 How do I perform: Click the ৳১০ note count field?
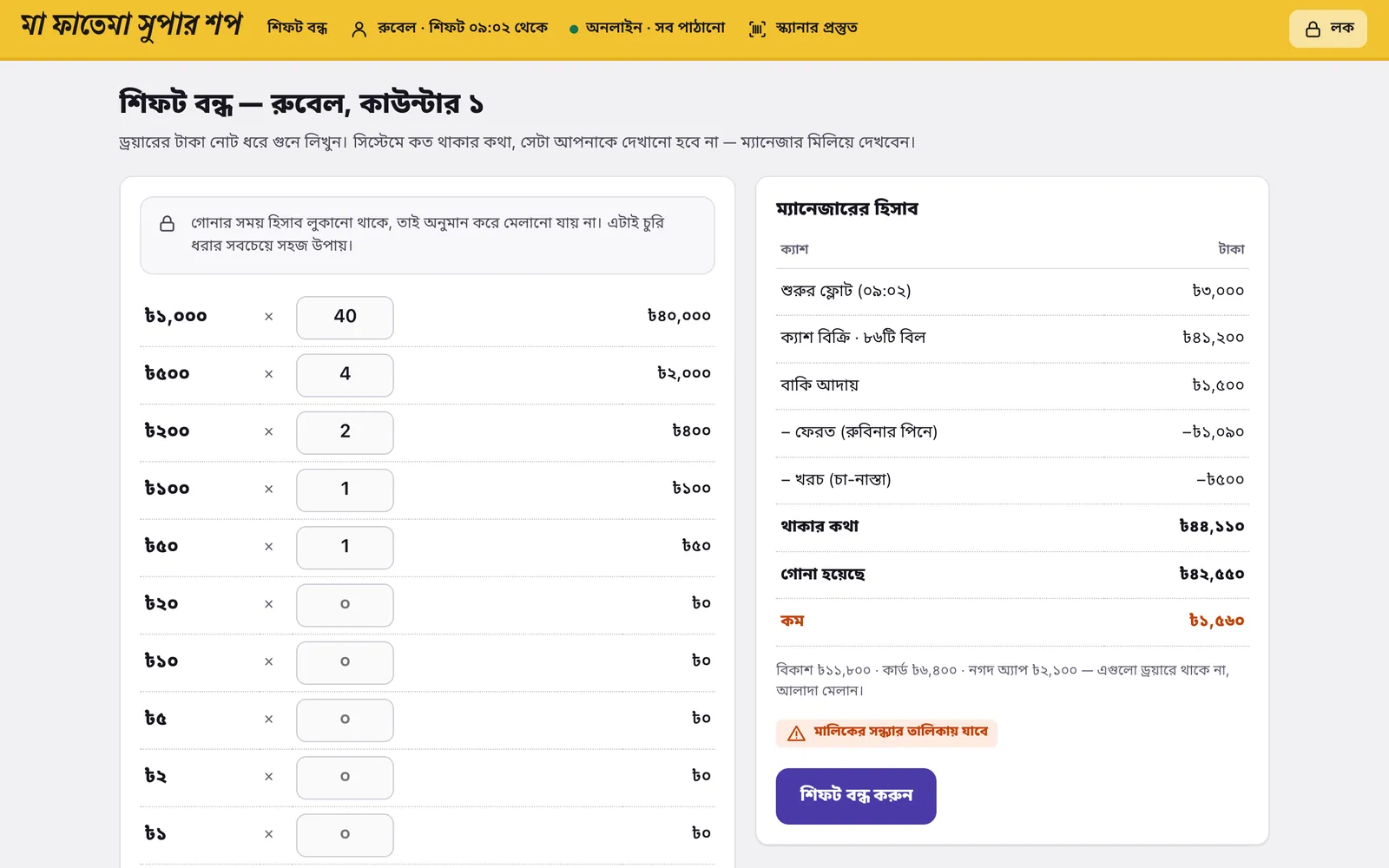pos(345,662)
